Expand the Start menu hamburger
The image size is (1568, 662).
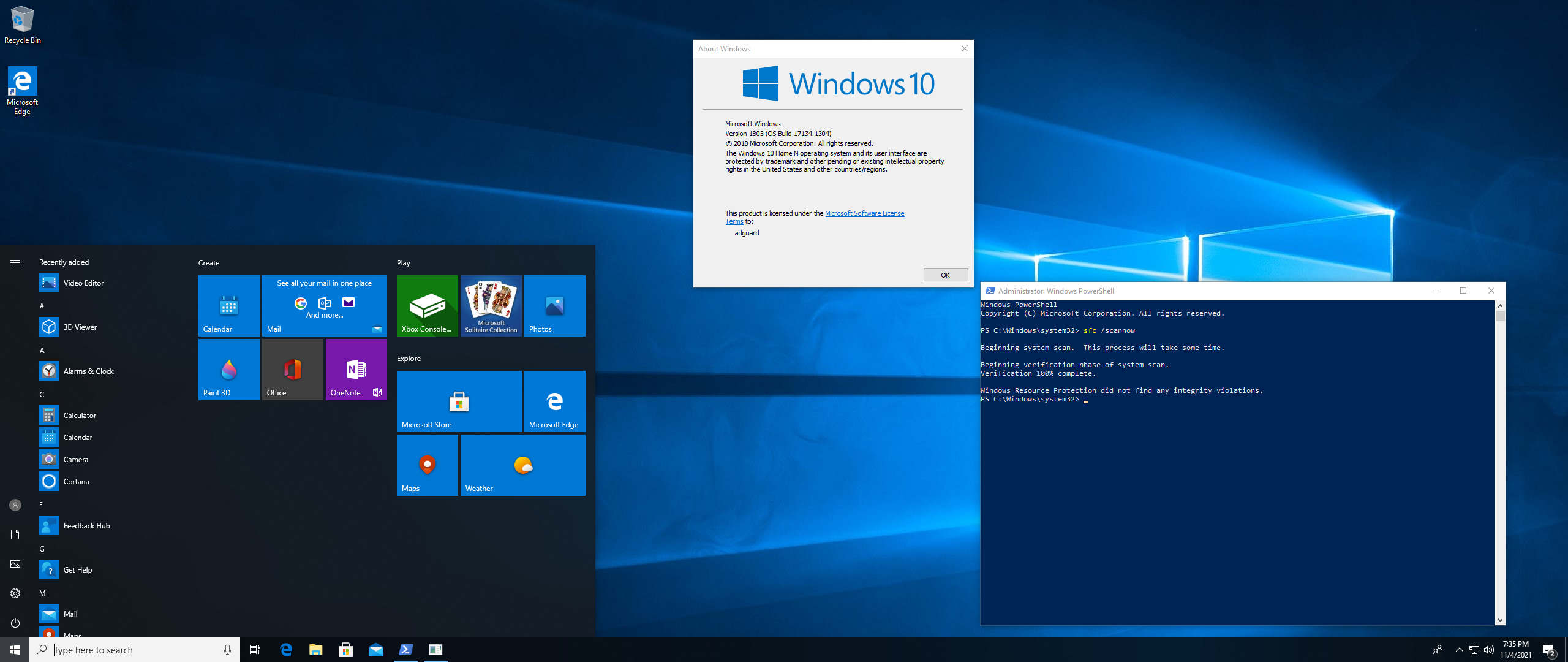[x=15, y=262]
